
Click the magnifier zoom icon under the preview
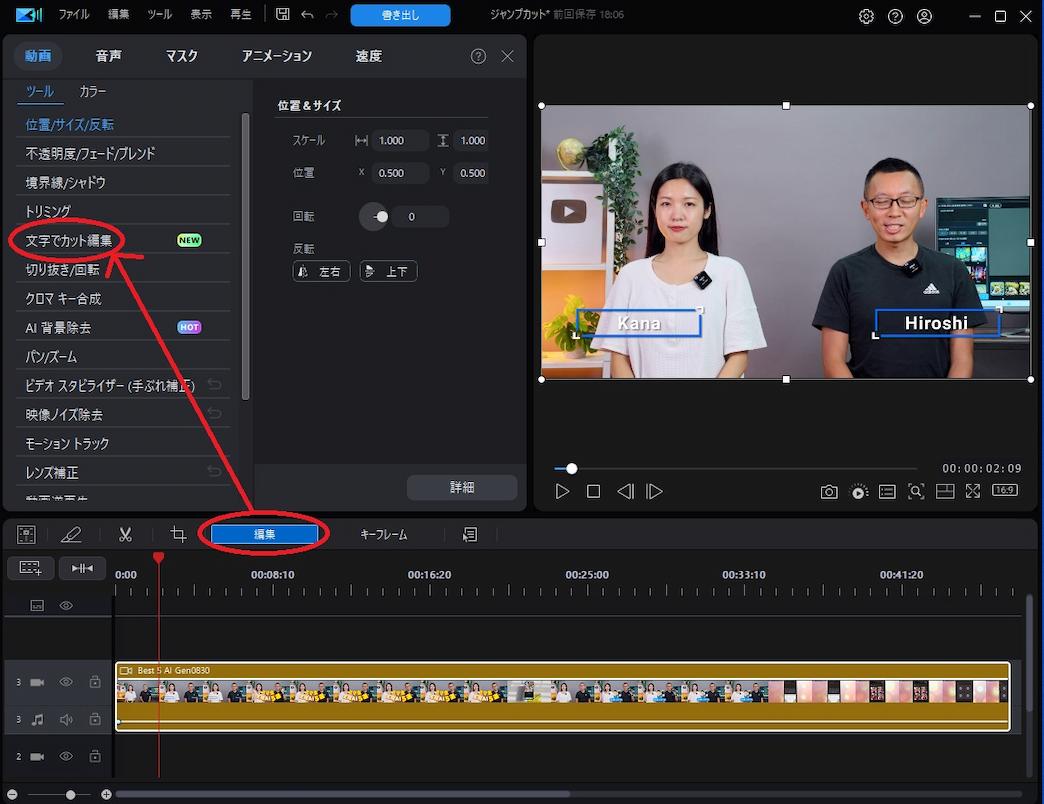917,491
